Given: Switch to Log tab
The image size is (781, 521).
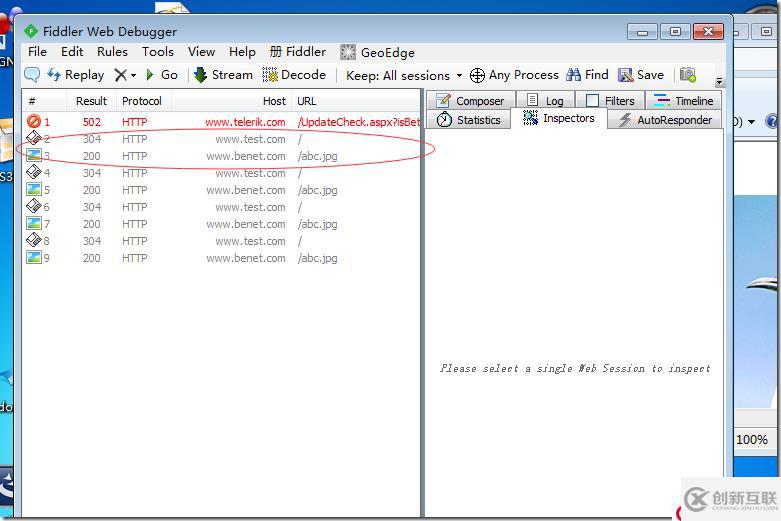Looking at the screenshot, I should point(545,101).
